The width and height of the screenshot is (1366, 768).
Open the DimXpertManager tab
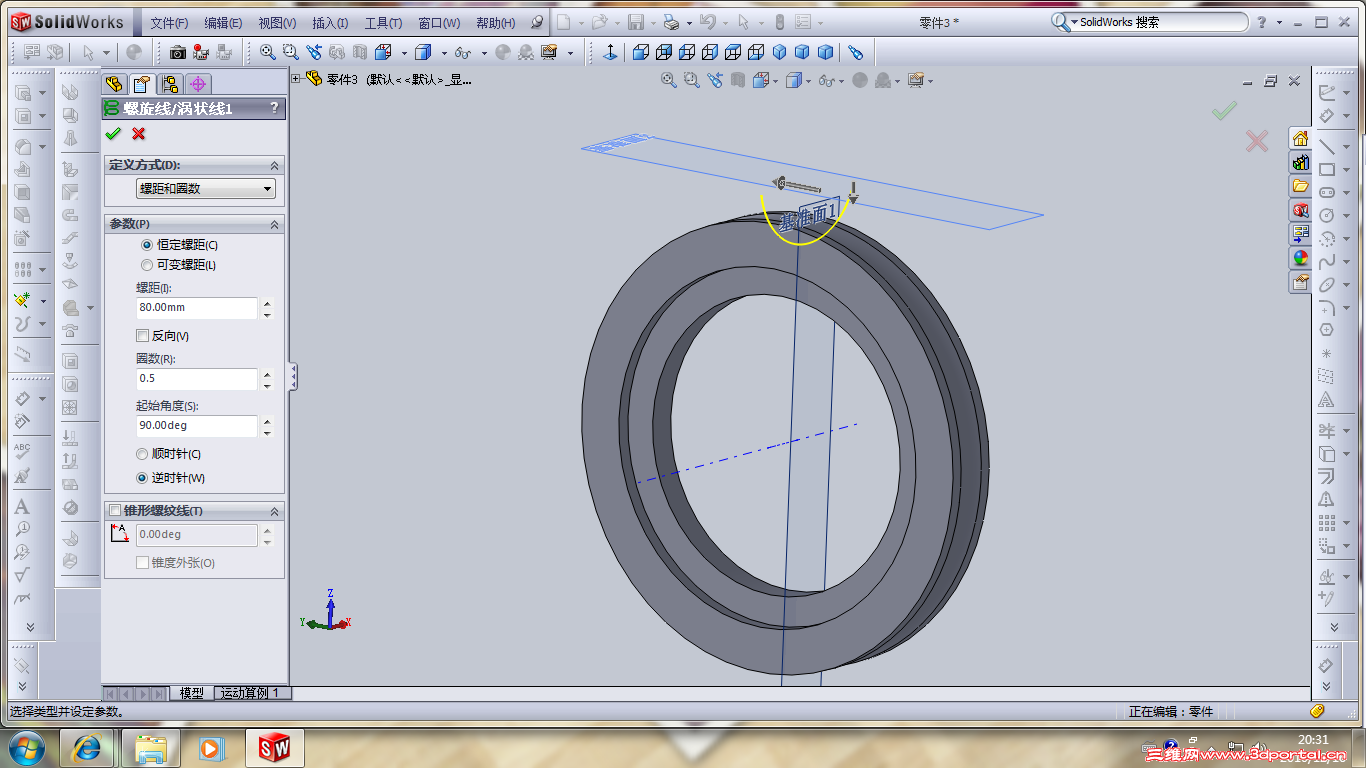point(198,84)
